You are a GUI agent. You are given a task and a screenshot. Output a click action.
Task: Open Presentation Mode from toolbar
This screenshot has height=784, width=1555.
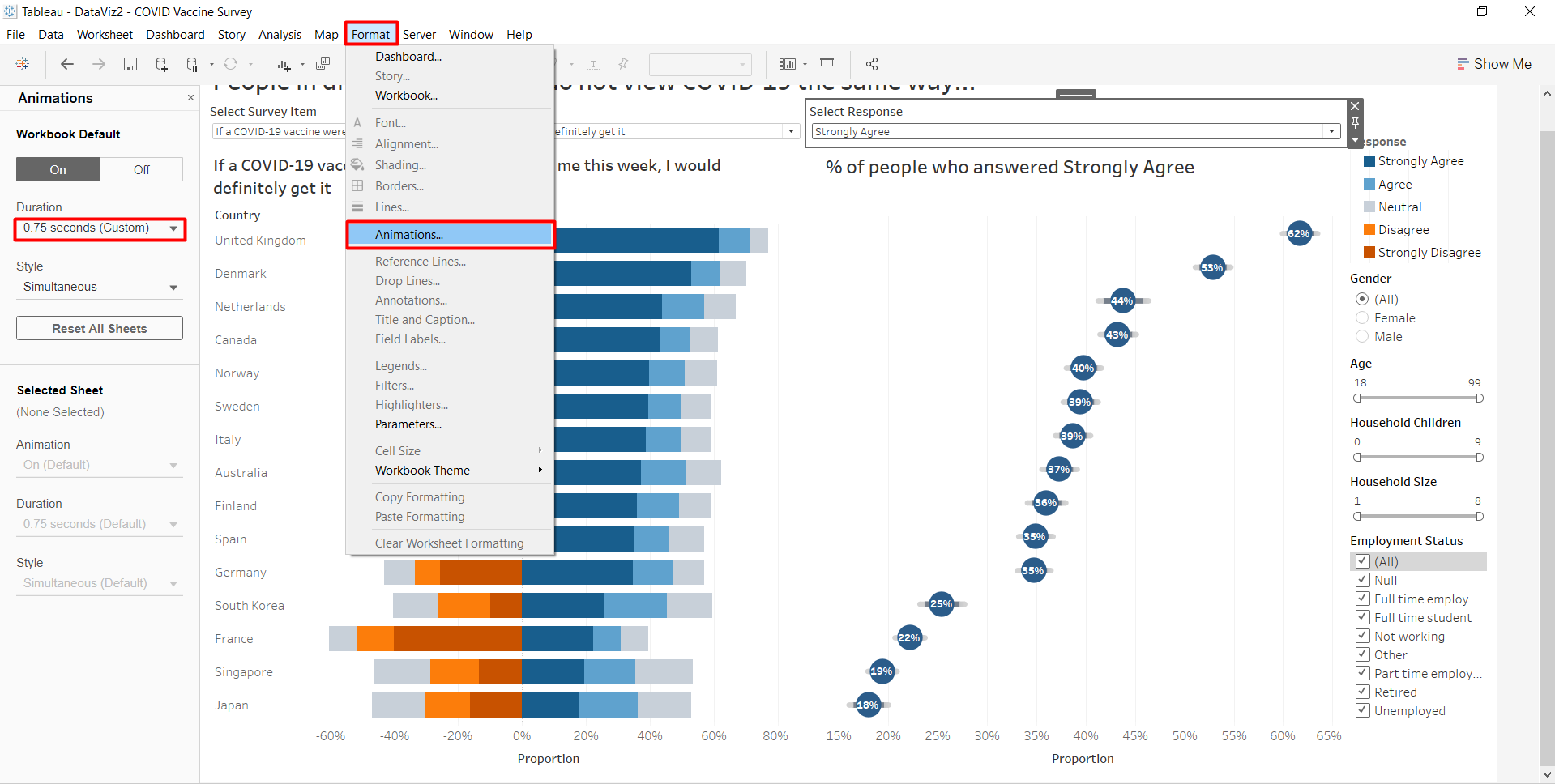(827, 64)
